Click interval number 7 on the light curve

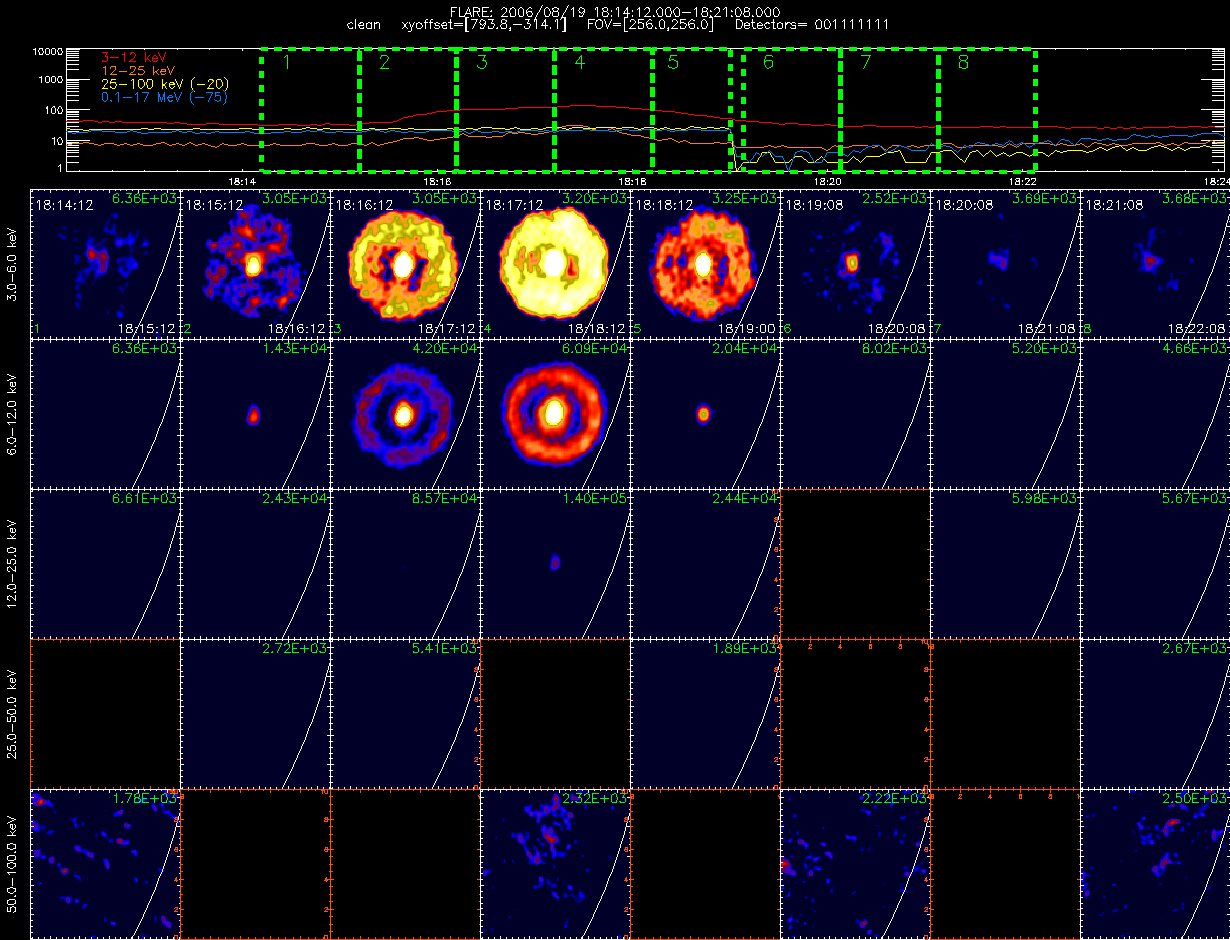pos(866,63)
